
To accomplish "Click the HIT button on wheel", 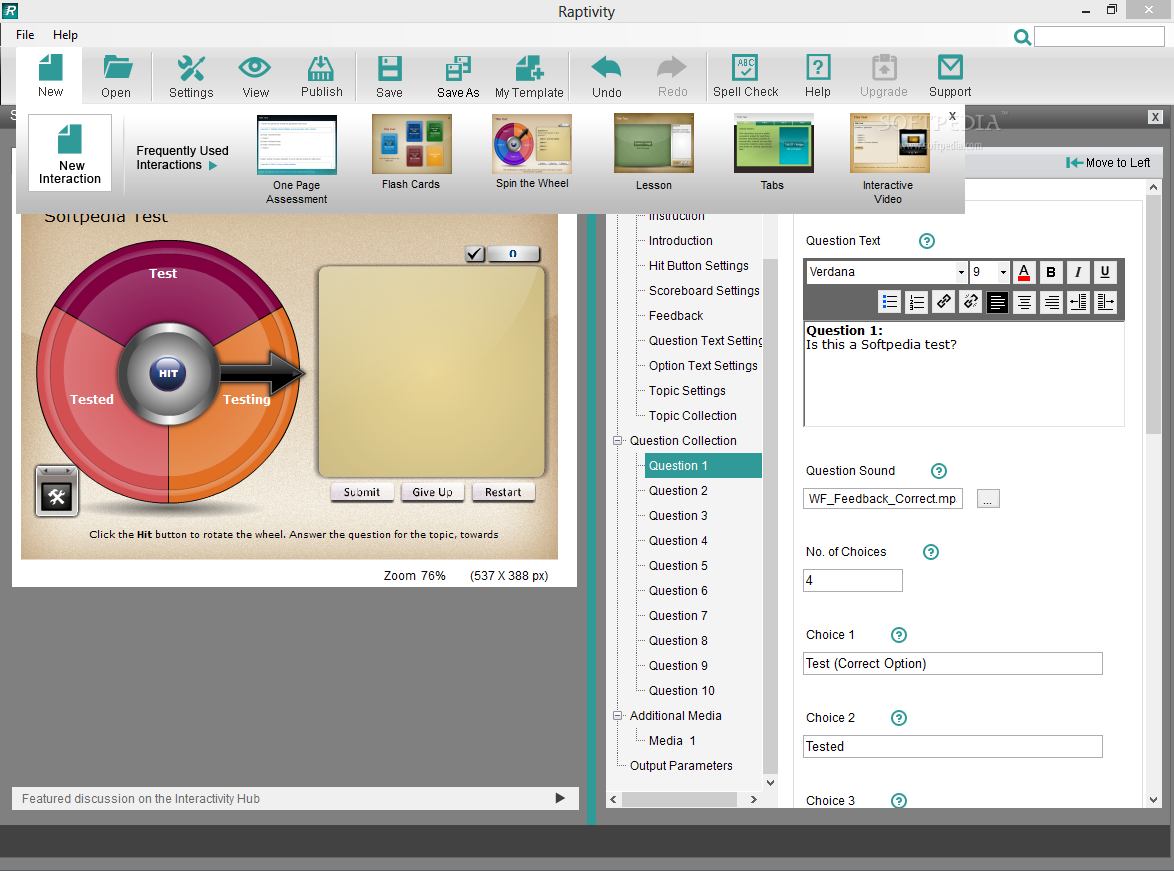I will click(x=168, y=373).
